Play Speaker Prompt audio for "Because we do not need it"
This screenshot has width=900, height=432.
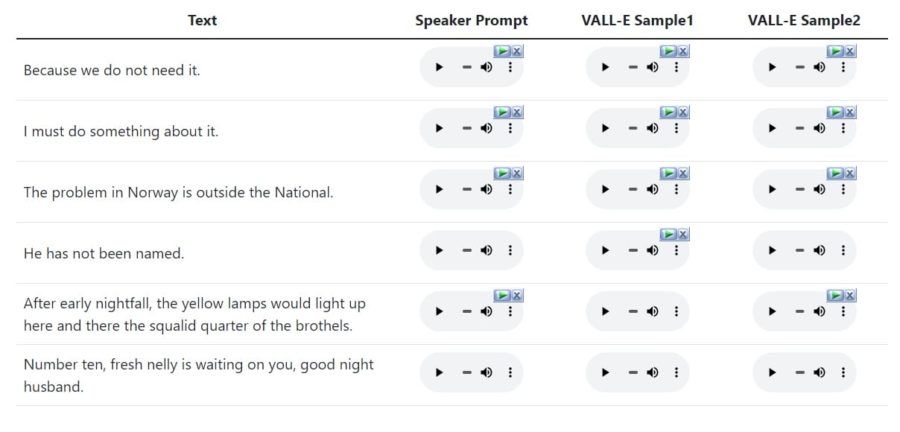(x=439, y=67)
